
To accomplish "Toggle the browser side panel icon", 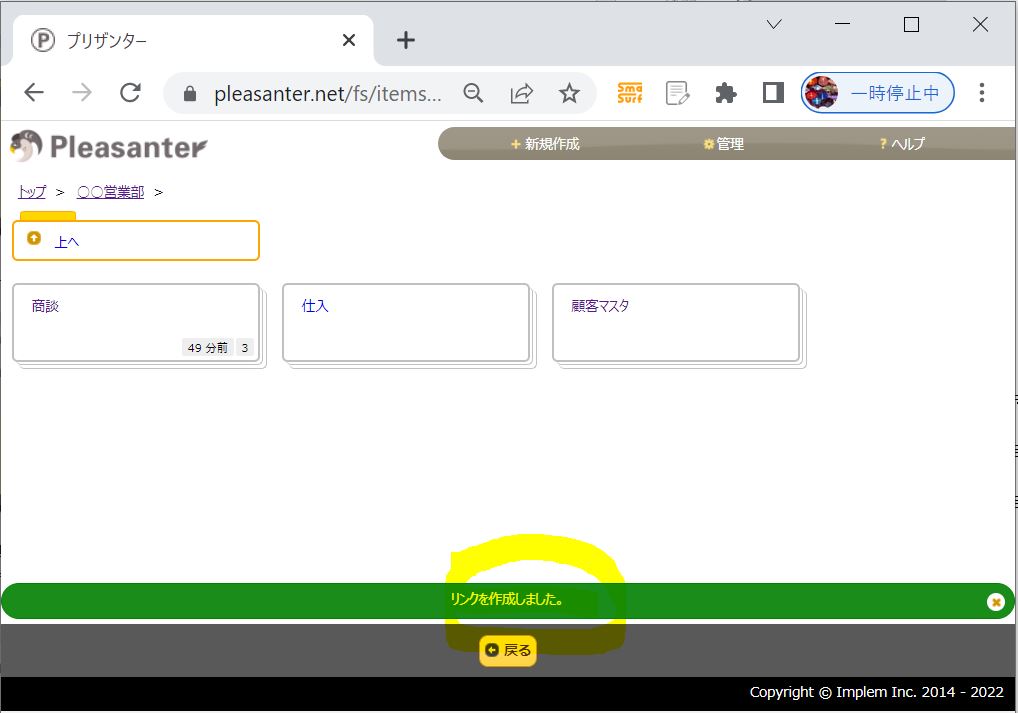I will [773, 93].
